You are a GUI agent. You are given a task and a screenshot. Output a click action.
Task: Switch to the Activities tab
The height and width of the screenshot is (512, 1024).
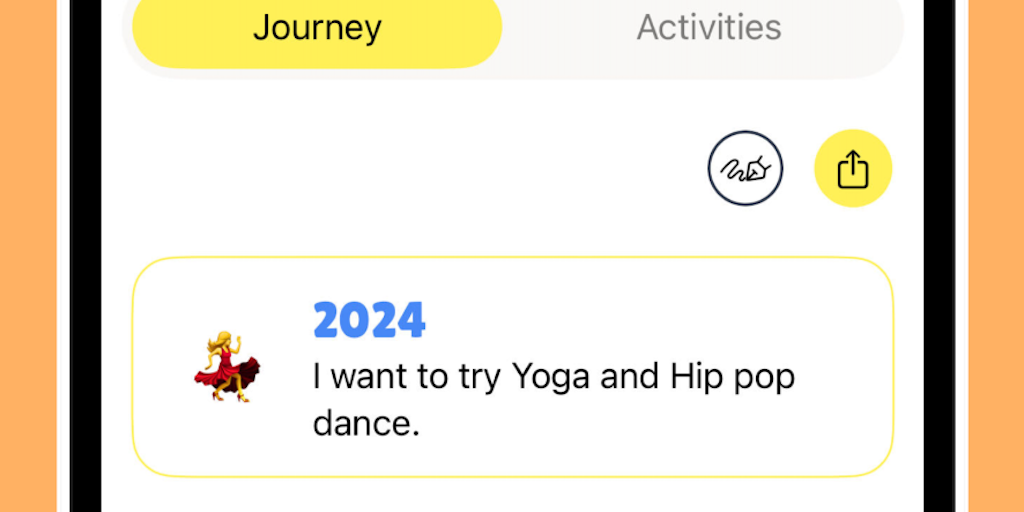click(708, 28)
